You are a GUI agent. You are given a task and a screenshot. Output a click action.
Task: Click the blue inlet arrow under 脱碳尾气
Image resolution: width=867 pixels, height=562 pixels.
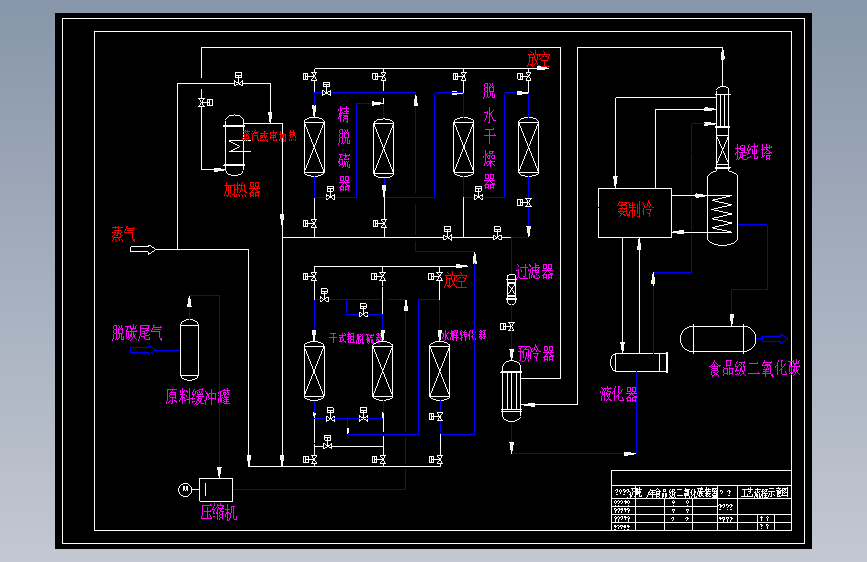point(143,350)
